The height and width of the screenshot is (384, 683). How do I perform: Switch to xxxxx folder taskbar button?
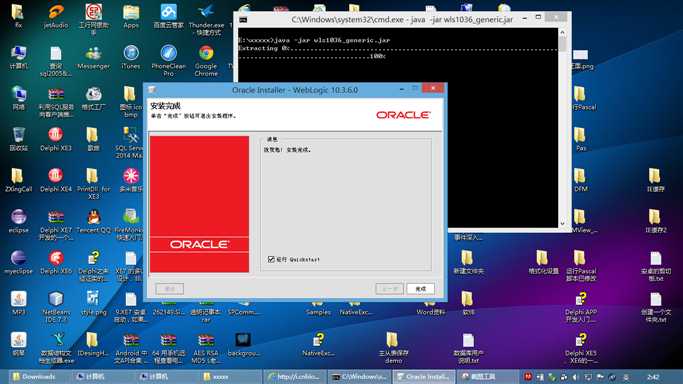(231, 377)
